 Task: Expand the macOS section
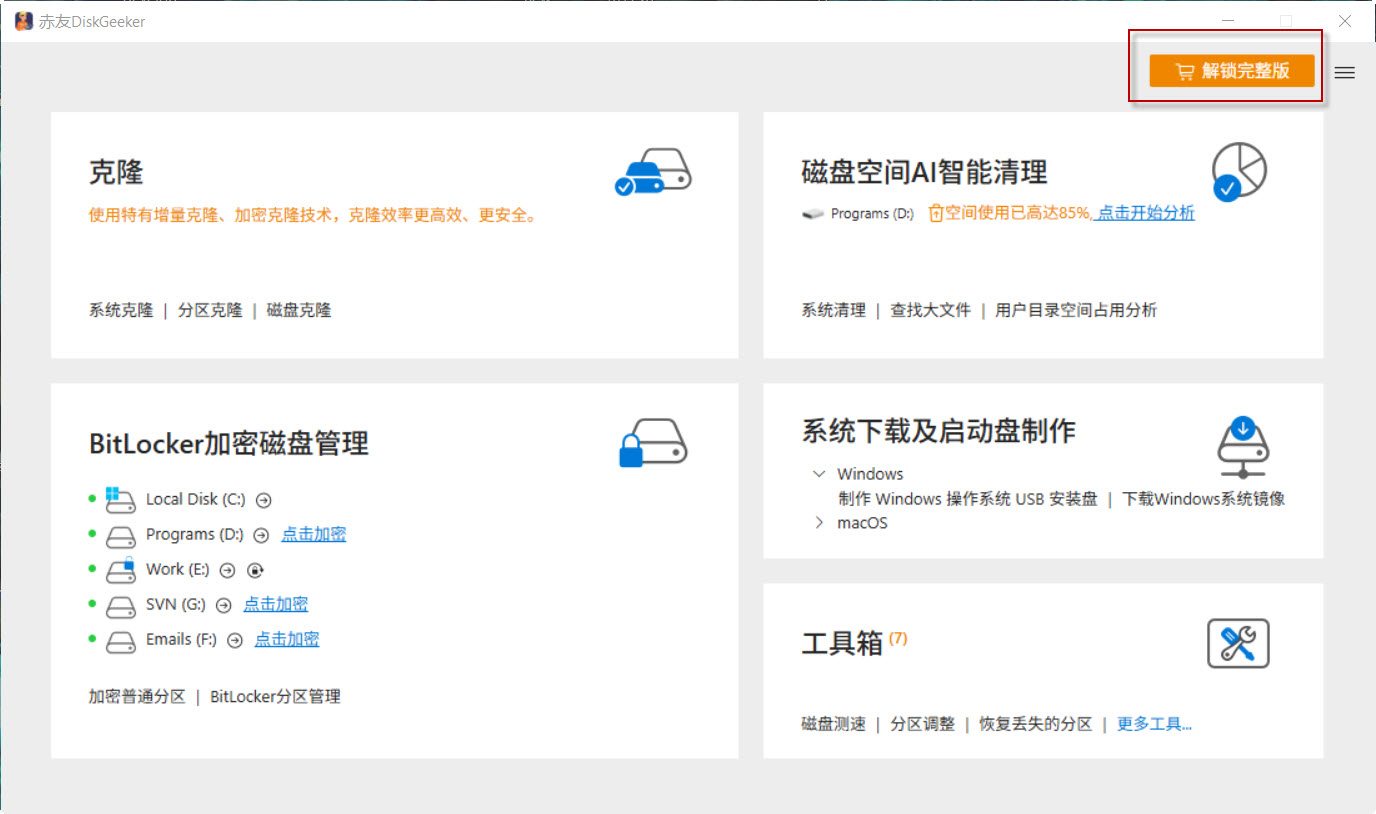pos(819,523)
